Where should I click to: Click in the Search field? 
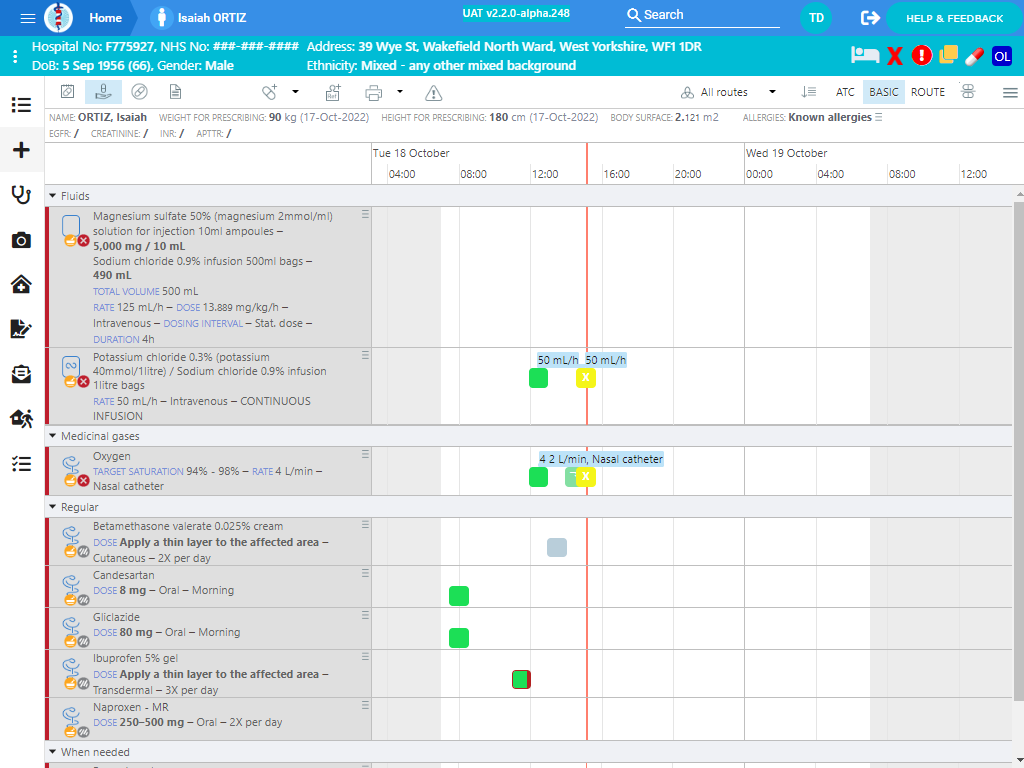tap(702, 15)
